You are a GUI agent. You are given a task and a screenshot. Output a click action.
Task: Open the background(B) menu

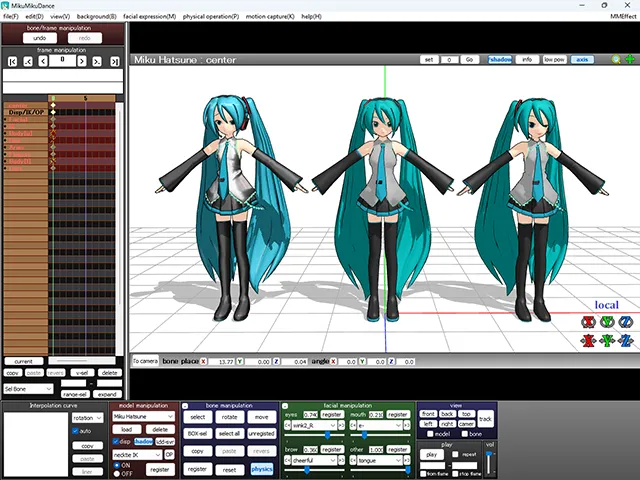pyautogui.click(x=96, y=16)
